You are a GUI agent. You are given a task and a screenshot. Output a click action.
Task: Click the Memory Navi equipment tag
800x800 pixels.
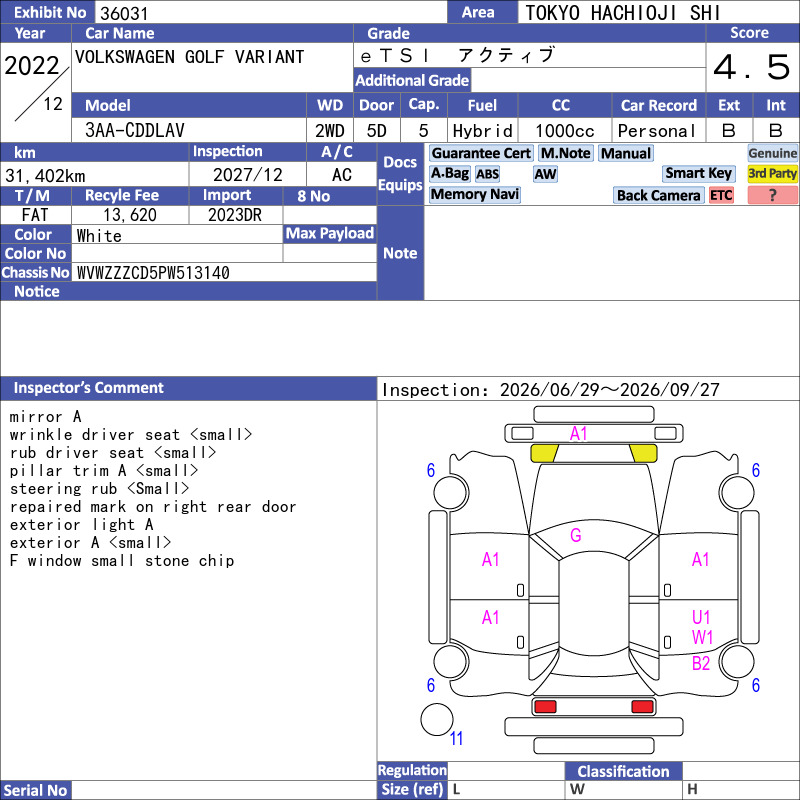coord(474,194)
